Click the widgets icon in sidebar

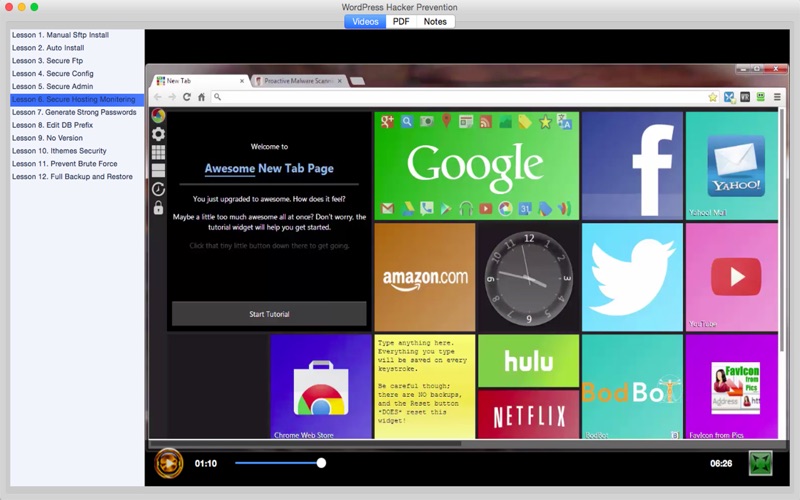click(x=158, y=170)
